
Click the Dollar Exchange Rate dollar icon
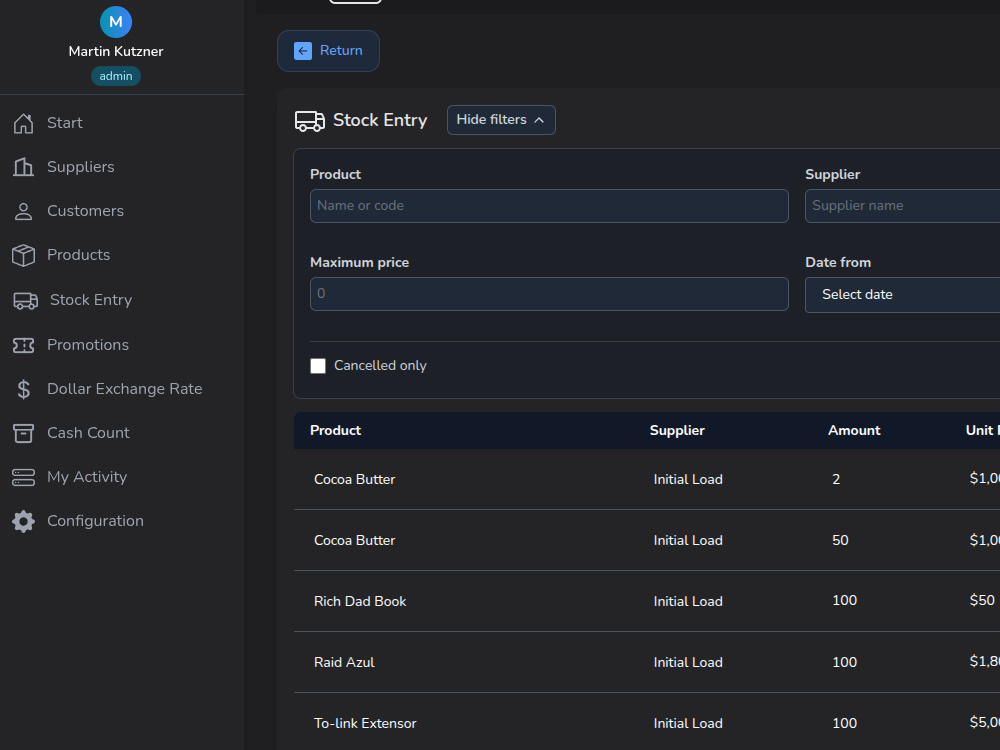click(x=24, y=389)
